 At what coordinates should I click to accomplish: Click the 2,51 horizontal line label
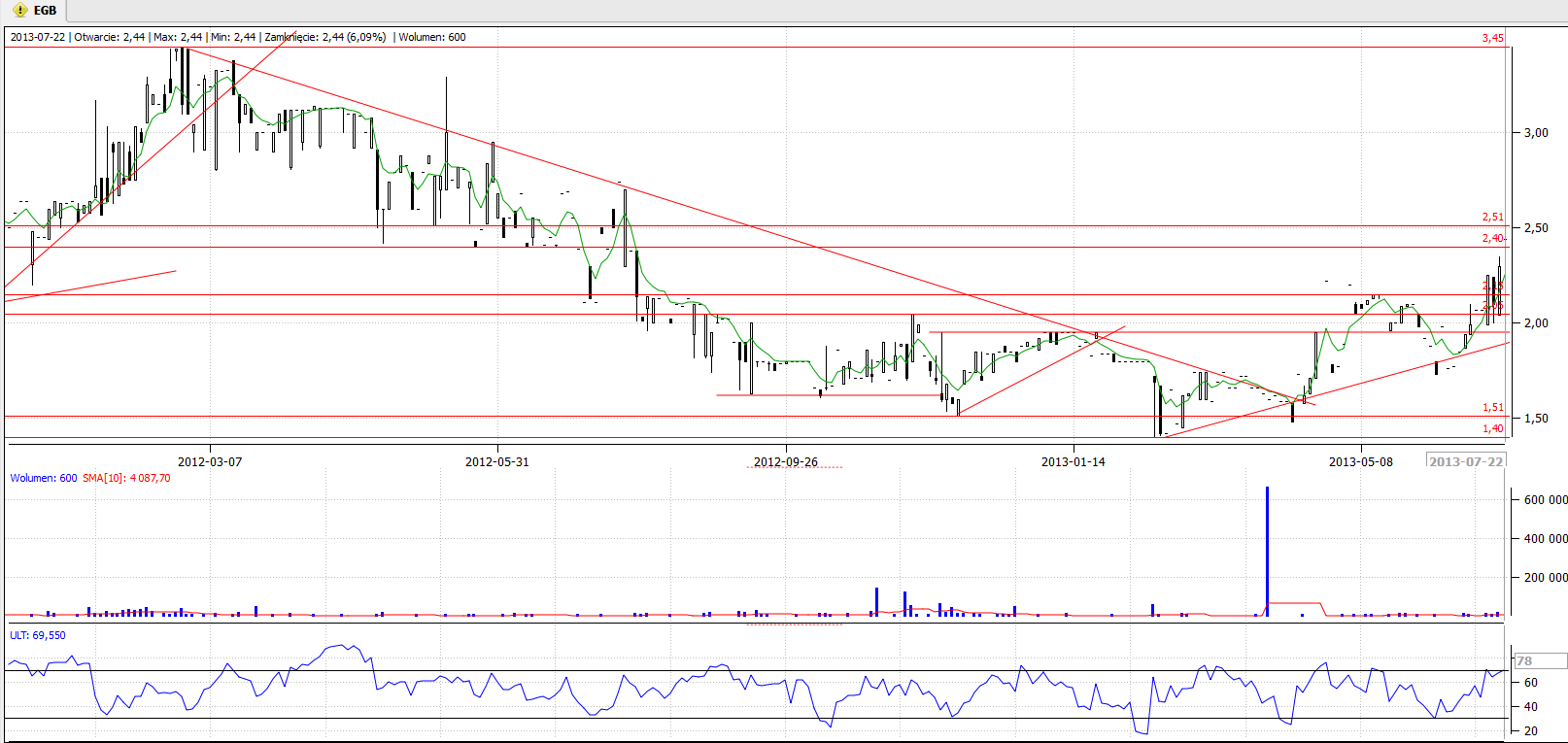point(1492,218)
